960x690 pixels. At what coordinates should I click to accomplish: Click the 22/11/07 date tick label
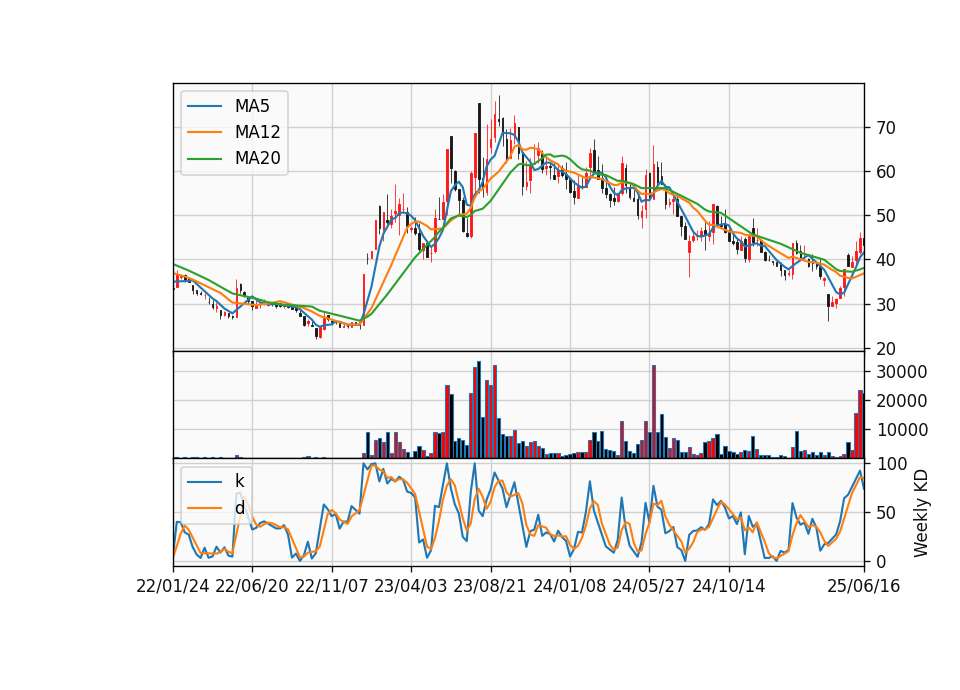332,586
